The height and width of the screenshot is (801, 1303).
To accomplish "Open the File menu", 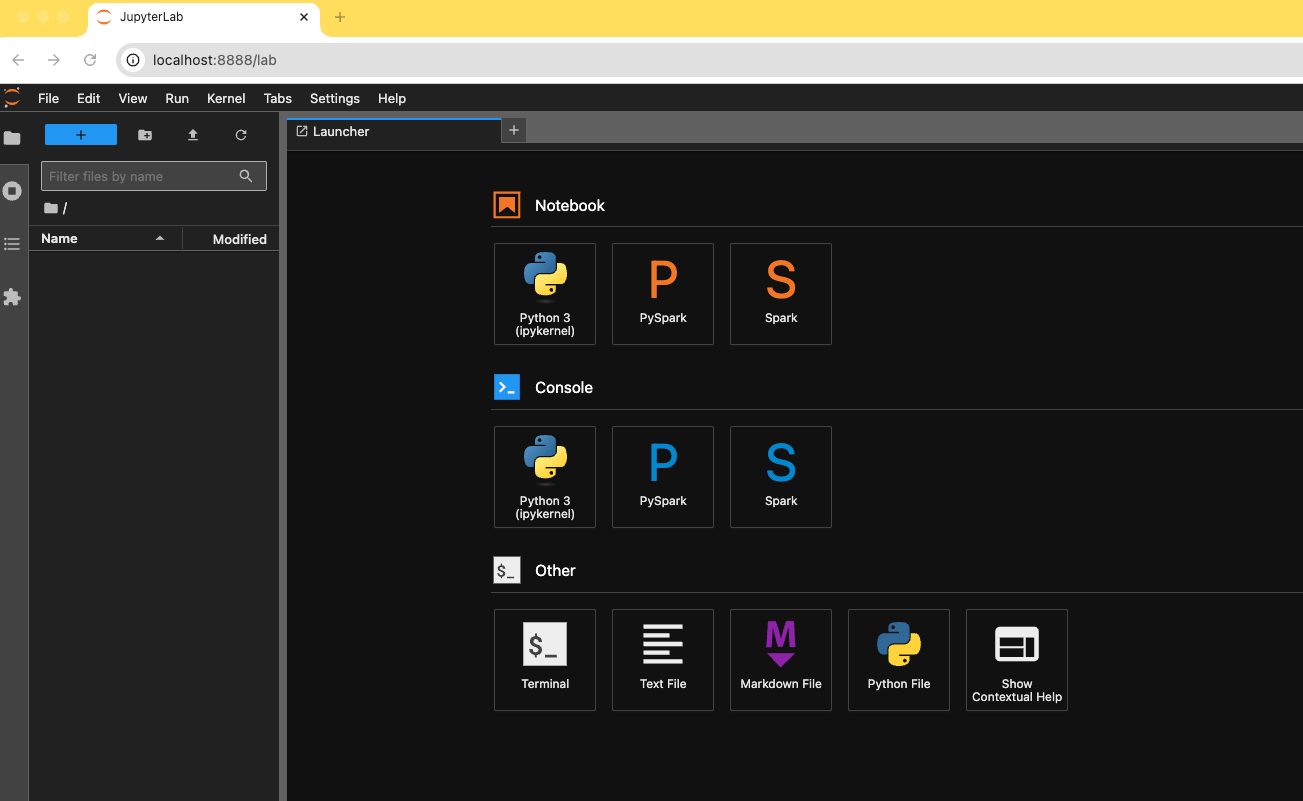I will pos(48,98).
